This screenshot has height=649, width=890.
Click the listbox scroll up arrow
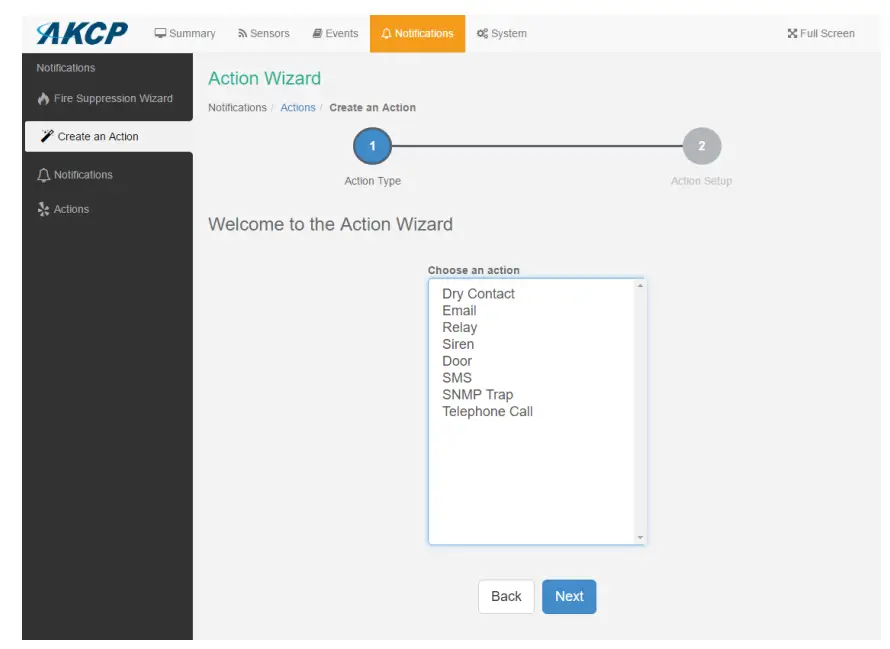pyautogui.click(x=640, y=286)
